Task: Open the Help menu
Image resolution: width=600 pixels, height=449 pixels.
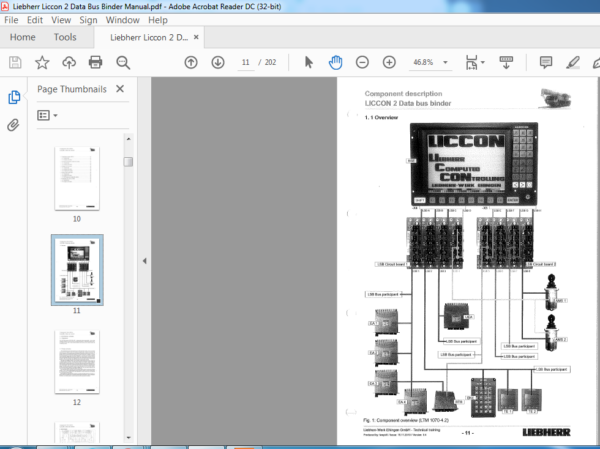Action: tap(158, 20)
